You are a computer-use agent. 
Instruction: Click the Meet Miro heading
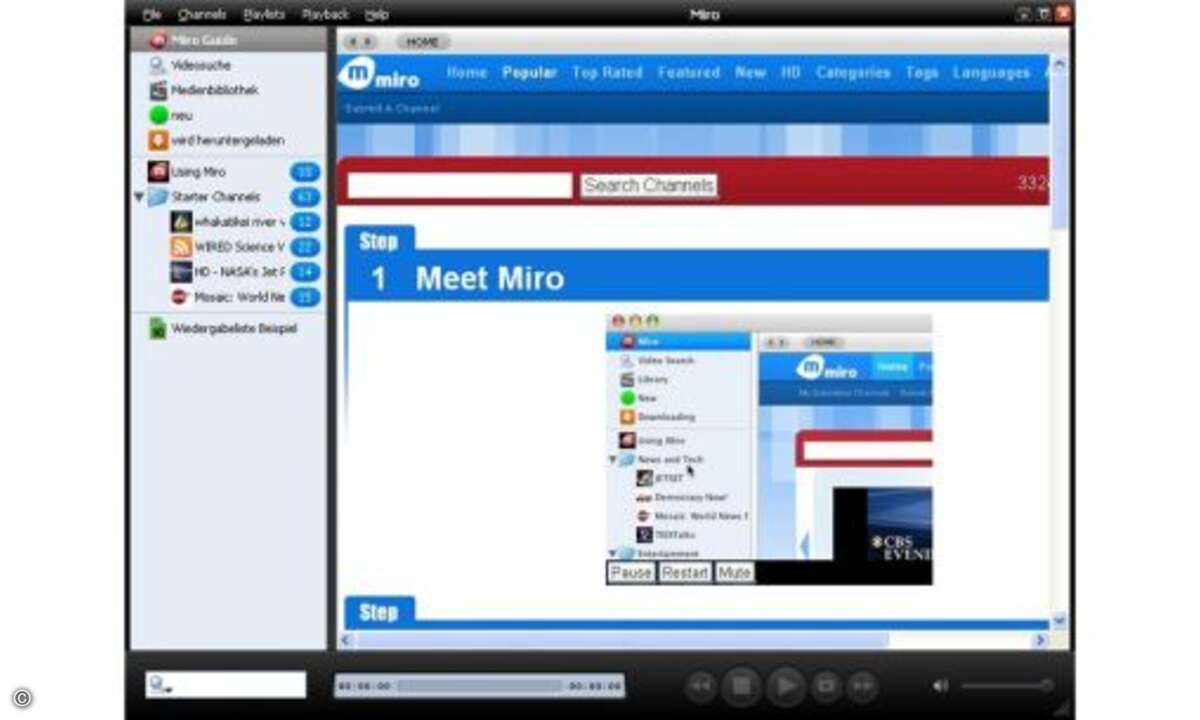pyautogui.click(x=490, y=278)
